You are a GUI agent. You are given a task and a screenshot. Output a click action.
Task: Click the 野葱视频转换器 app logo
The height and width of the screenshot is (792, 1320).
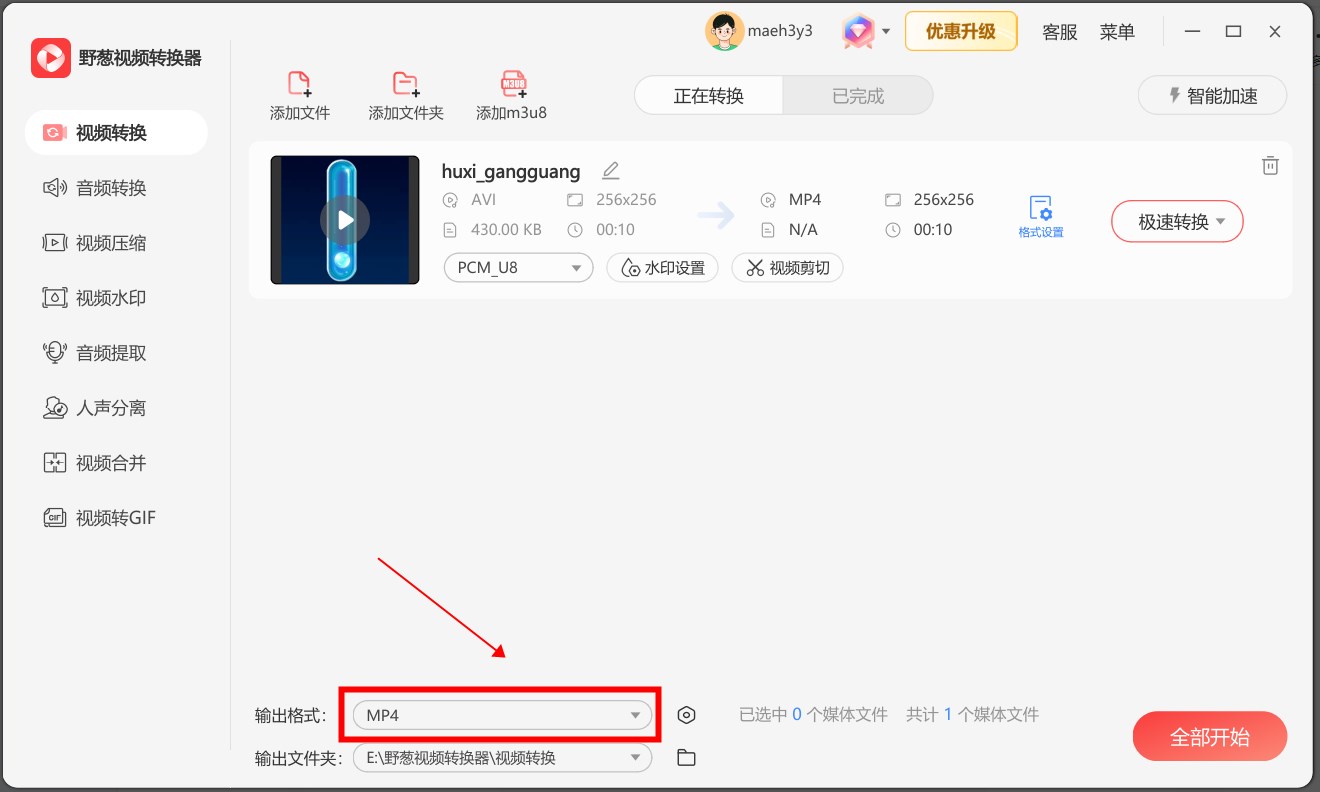[x=51, y=58]
